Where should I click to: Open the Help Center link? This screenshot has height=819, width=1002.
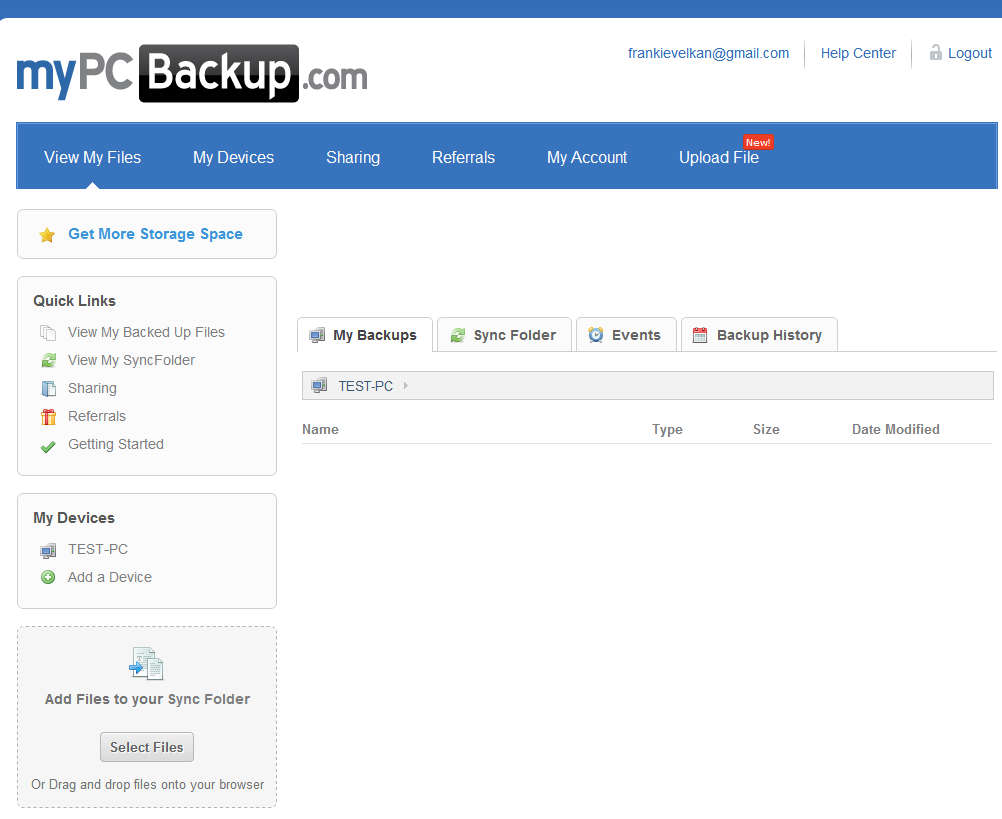pyautogui.click(x=857, y=53)
